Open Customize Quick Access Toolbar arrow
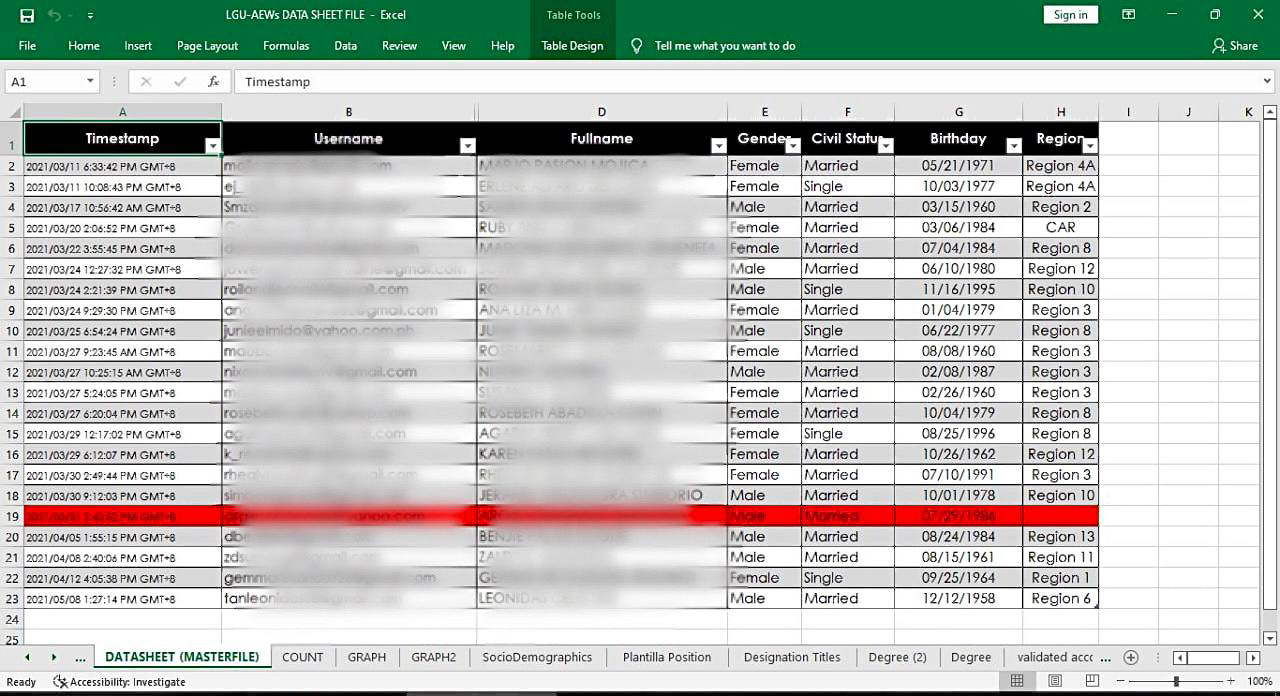Viewport: 1280px width, 696px height. [90, 16]
